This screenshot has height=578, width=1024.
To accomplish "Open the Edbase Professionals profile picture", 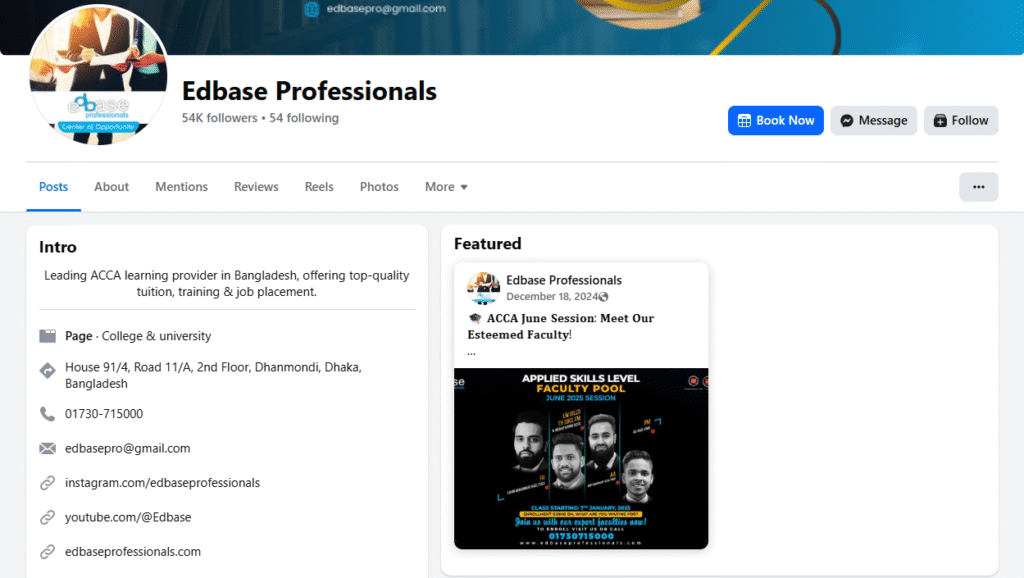I will (98, 74).
